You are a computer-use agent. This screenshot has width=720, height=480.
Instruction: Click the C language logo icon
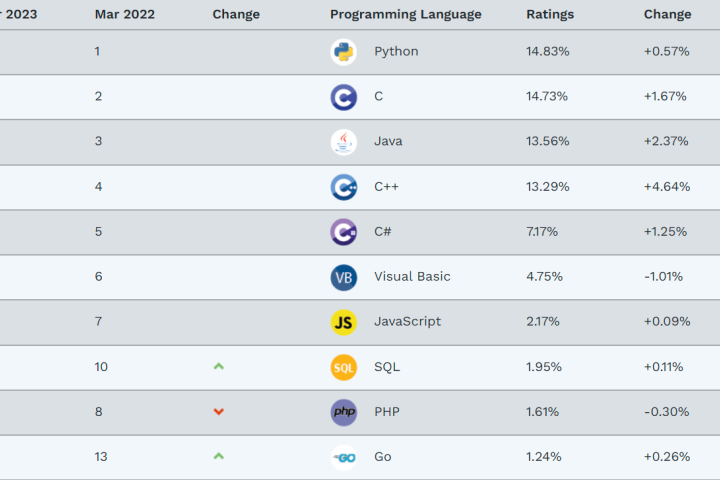pos(343,97)
